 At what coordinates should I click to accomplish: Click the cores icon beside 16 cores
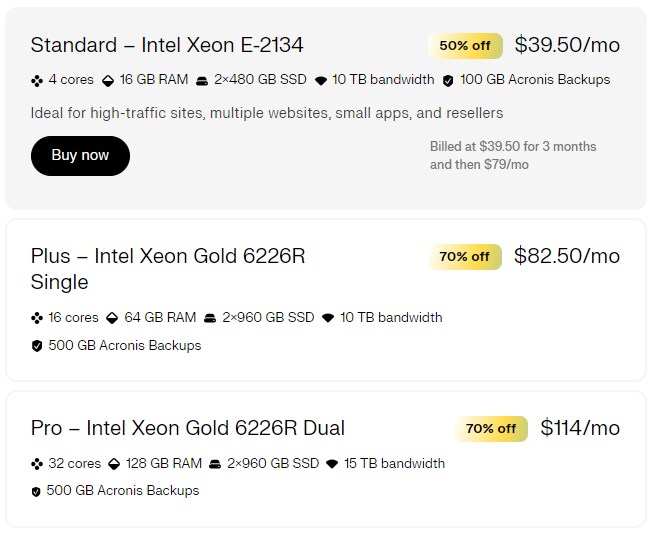[37, 318]
